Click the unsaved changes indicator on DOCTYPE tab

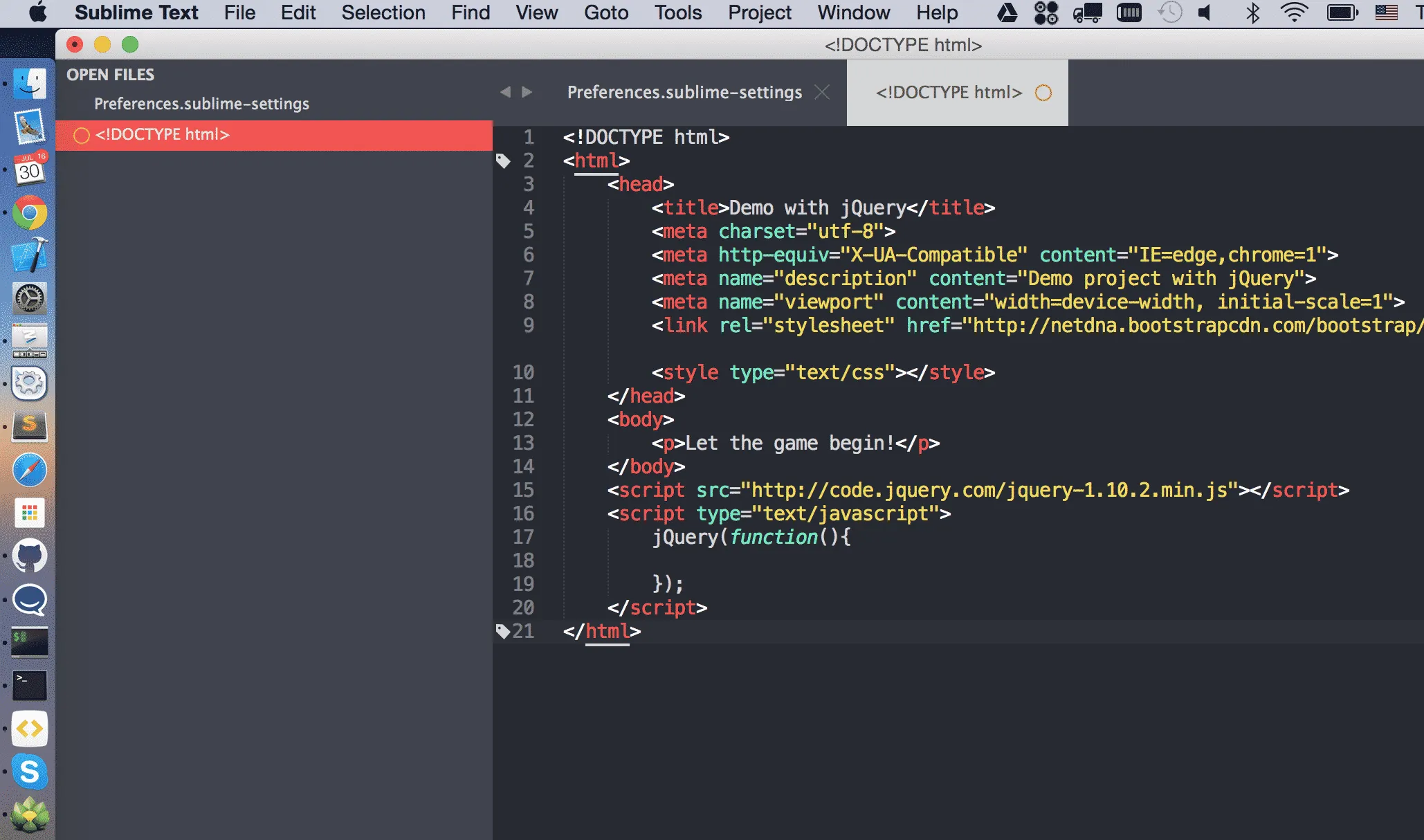click(x=1043, y=91)
